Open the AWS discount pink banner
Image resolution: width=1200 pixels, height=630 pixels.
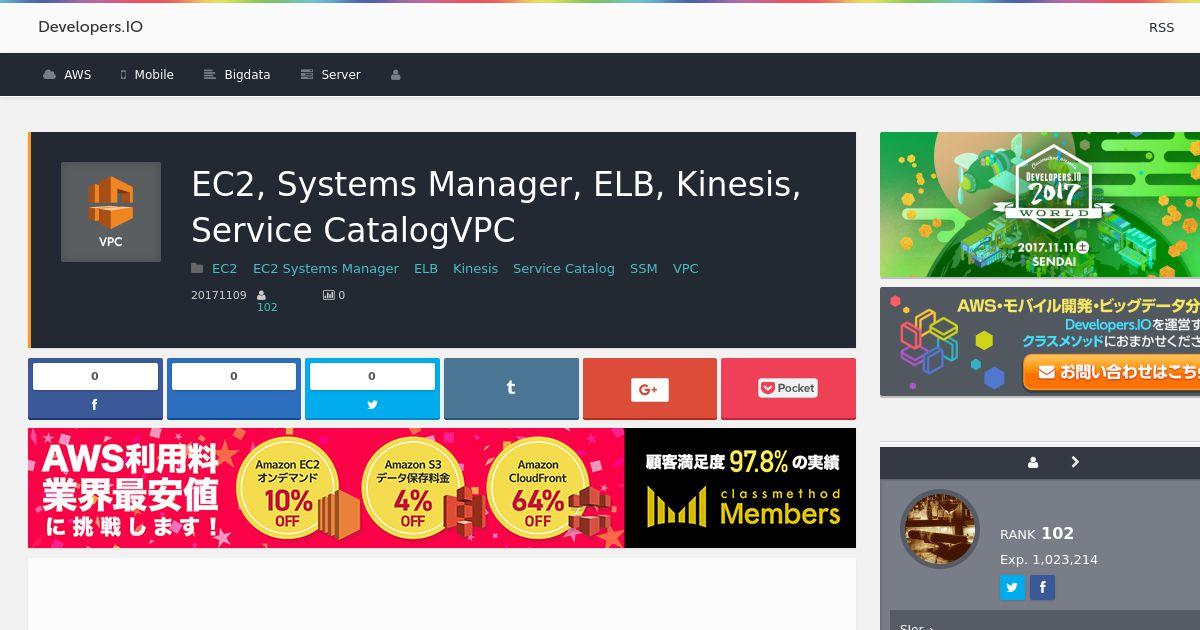click(x=326, y=488)
